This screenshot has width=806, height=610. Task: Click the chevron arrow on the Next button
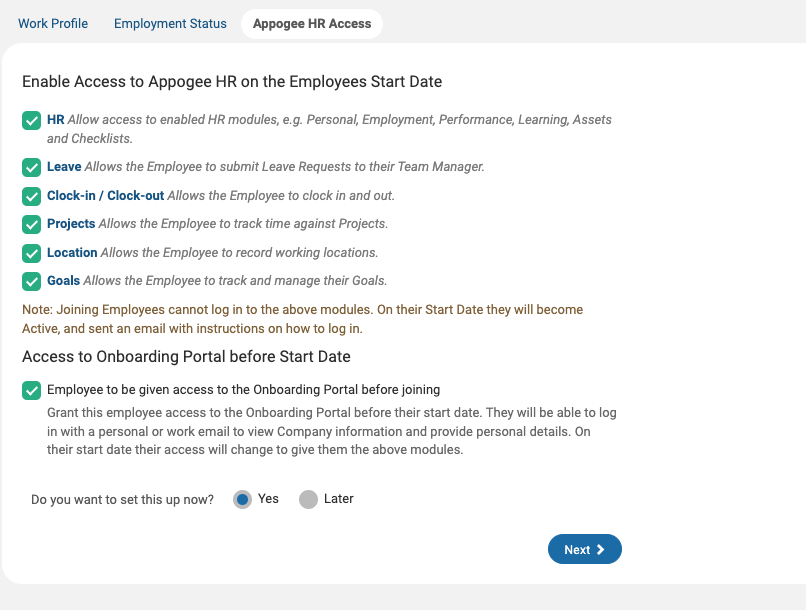tap(602, 549)
